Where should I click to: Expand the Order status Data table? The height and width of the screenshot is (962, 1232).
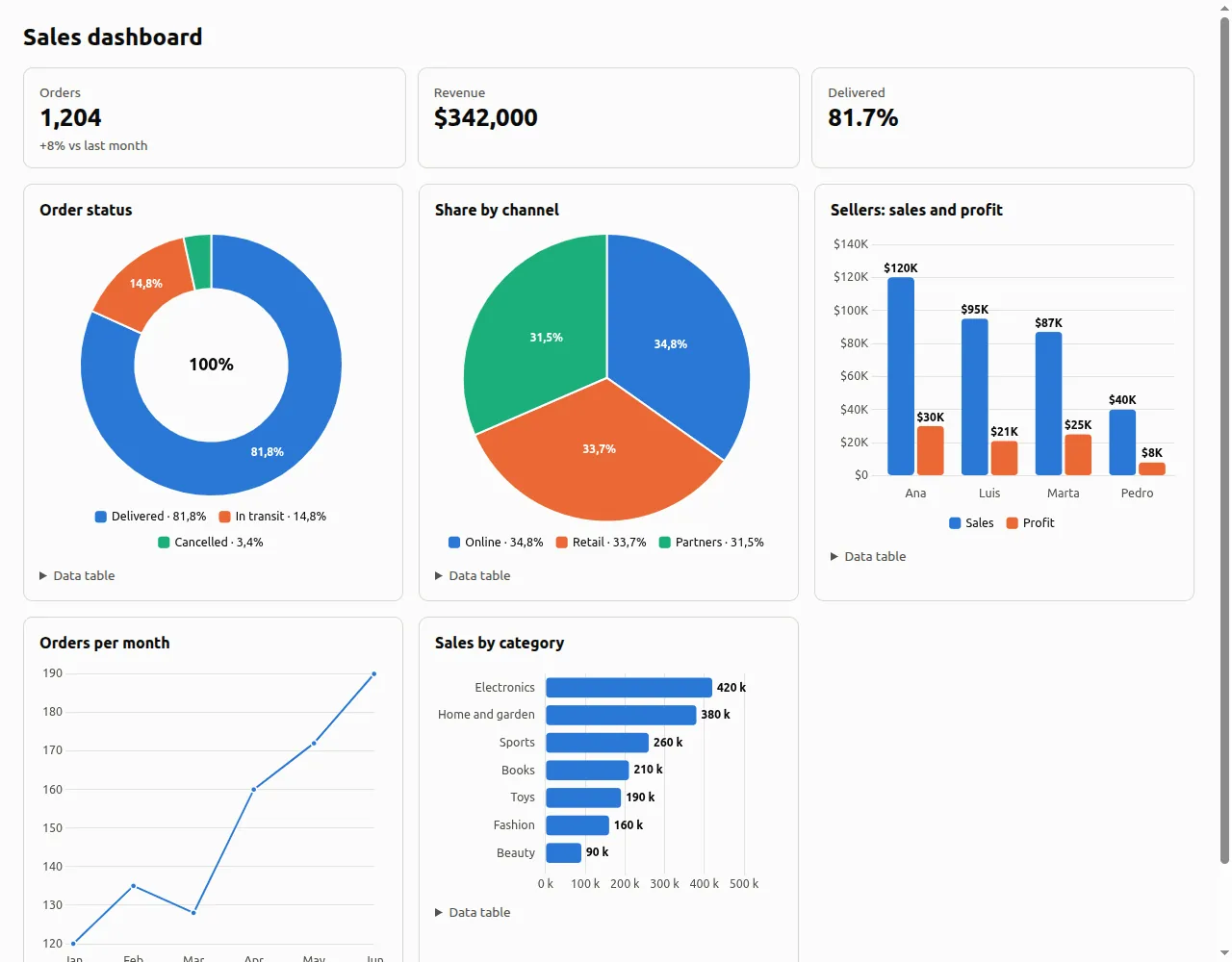pos(77,575)
